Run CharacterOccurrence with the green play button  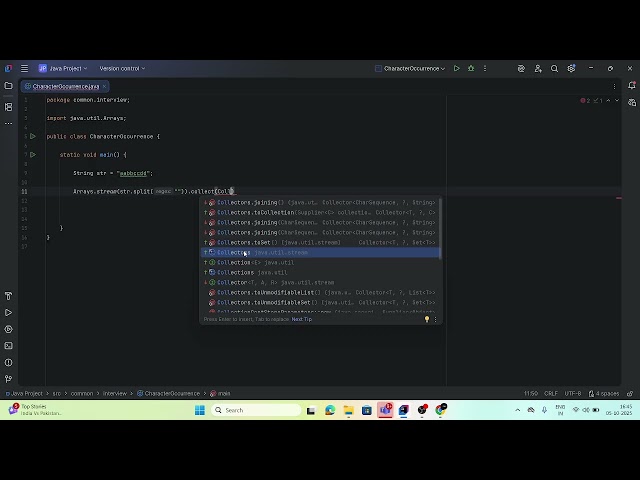[457, 69]
